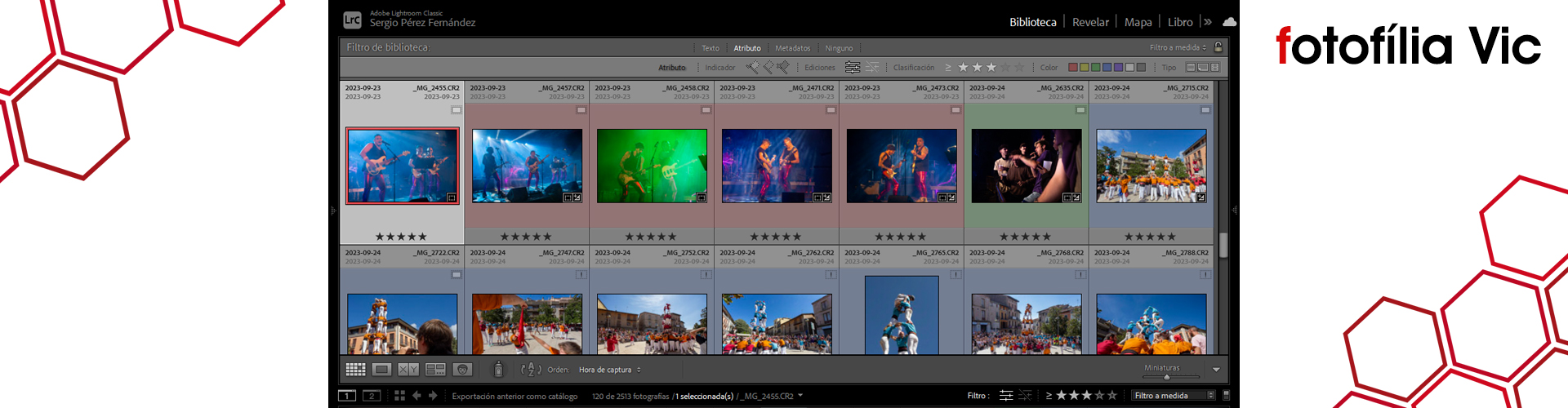The image size is (1568, 408).
Task: Switch to Libro module
Action: click(x=1180, y=22)
